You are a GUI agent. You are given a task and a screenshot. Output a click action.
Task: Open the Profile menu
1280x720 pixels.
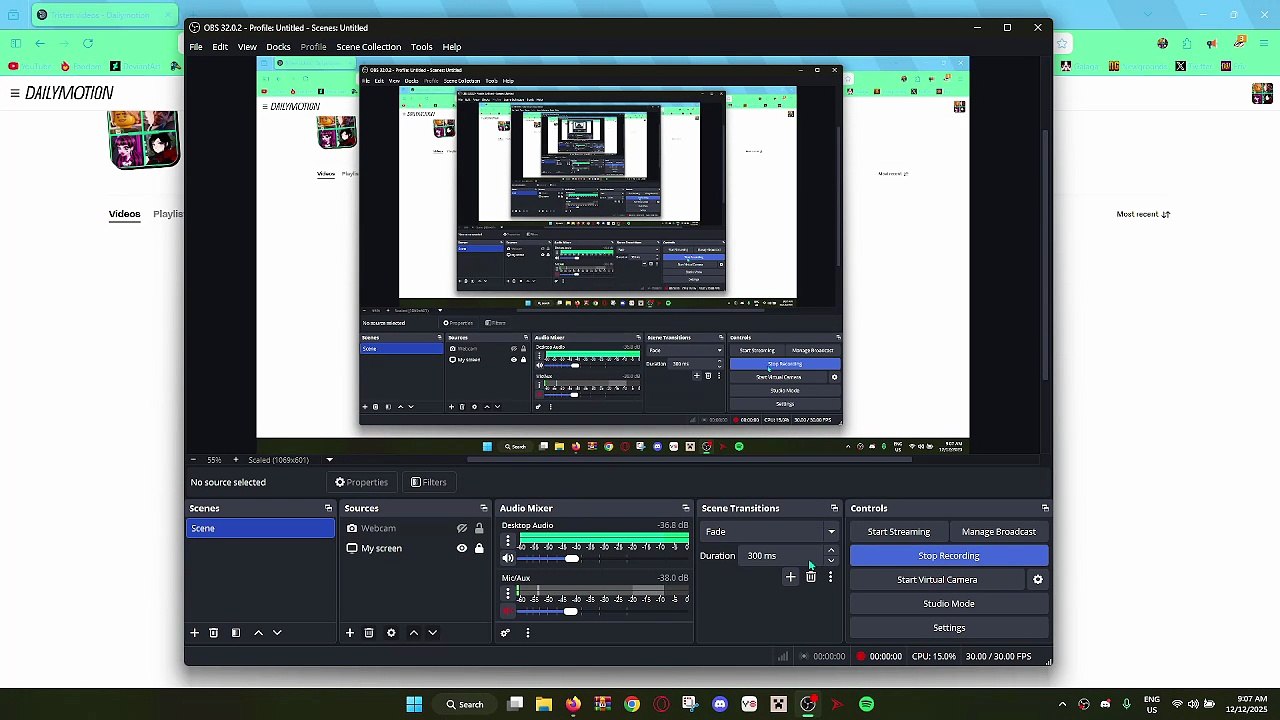point(313,47)
